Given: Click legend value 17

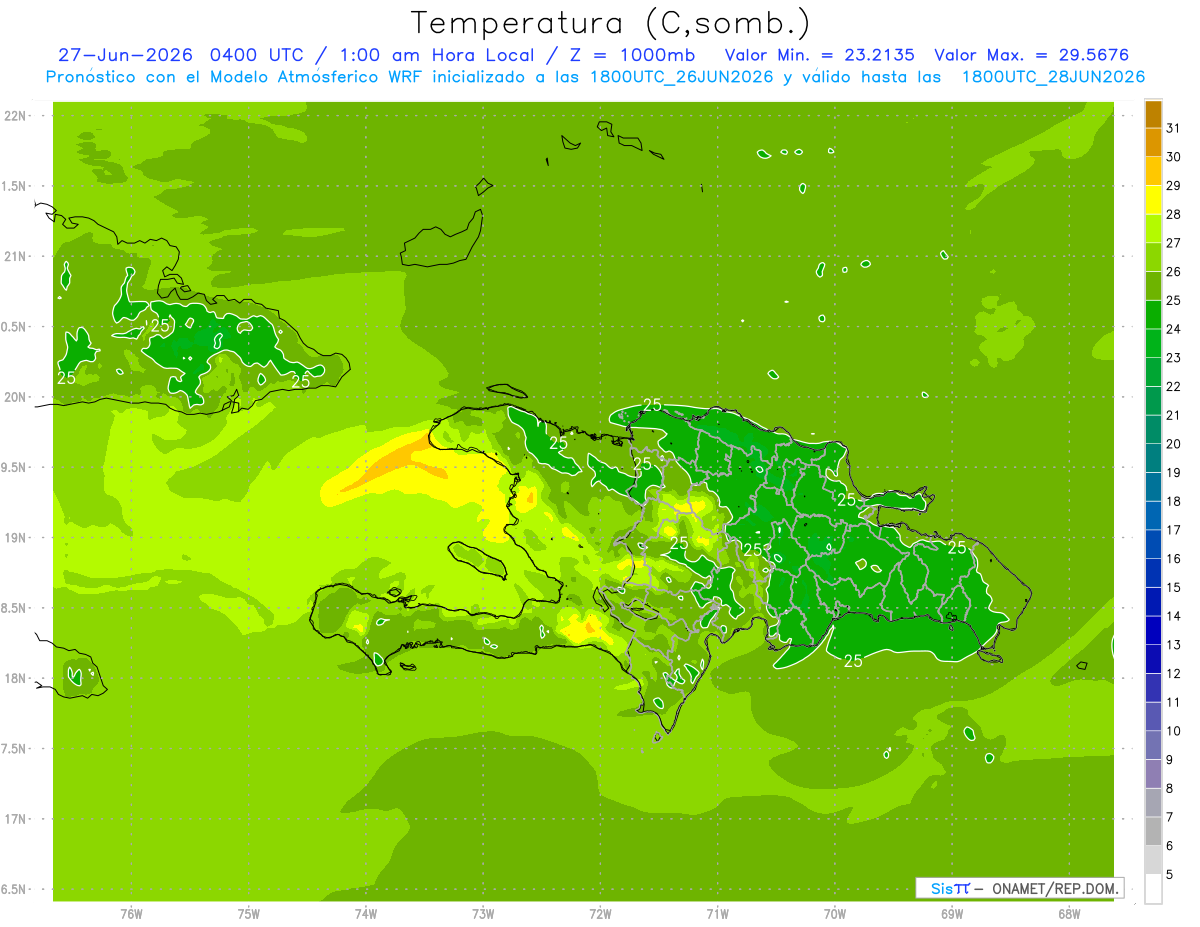Looking at the screenshot, I should click(x=1174, y=530).
